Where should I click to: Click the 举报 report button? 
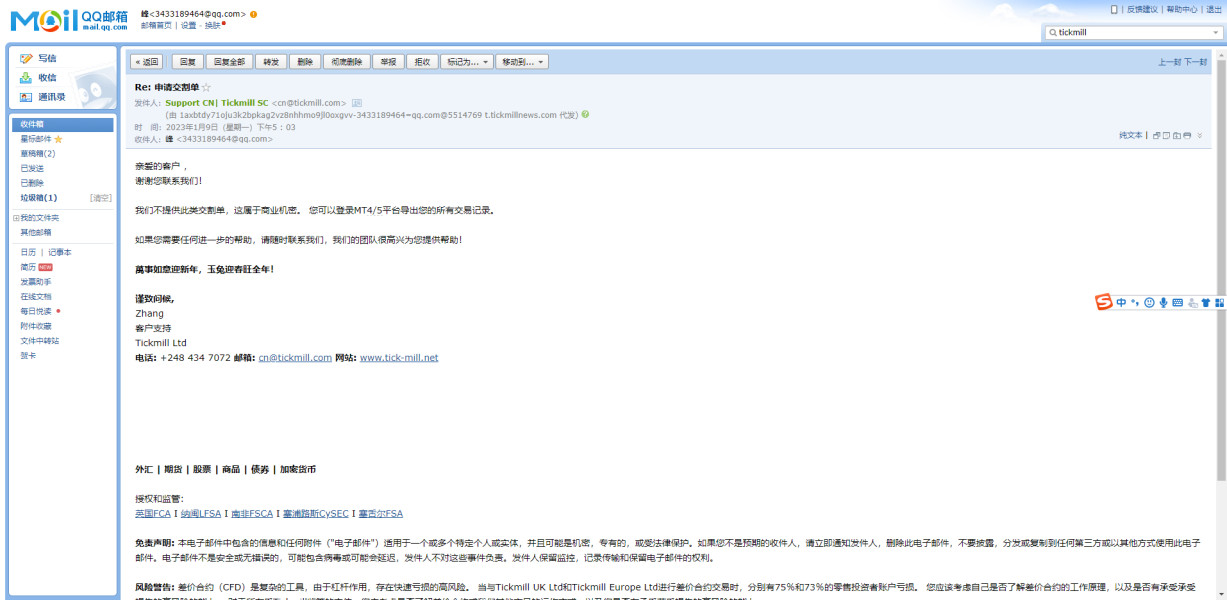389,62
